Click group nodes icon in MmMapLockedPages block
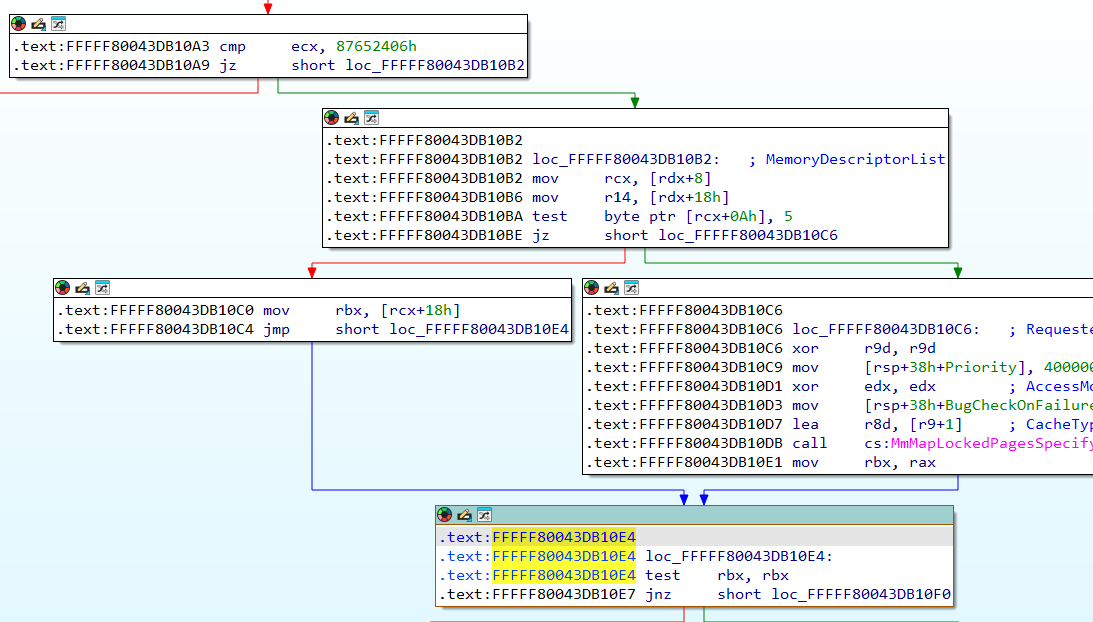The image size is (1093, 622). pyautogui.click(x=632, y=288)
